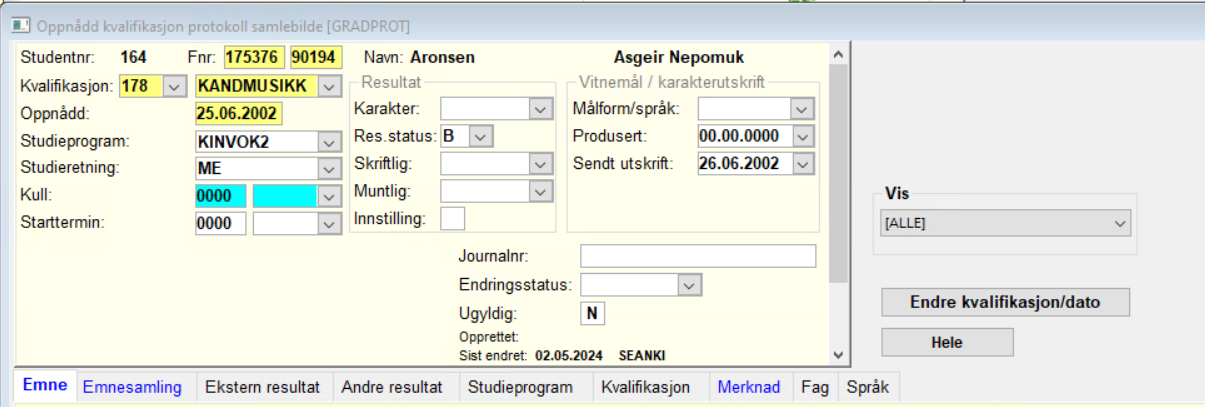This screenshot has height=407, width=1205.
Task: Click the Starttermin year field 0000
Action: (221, 223)
